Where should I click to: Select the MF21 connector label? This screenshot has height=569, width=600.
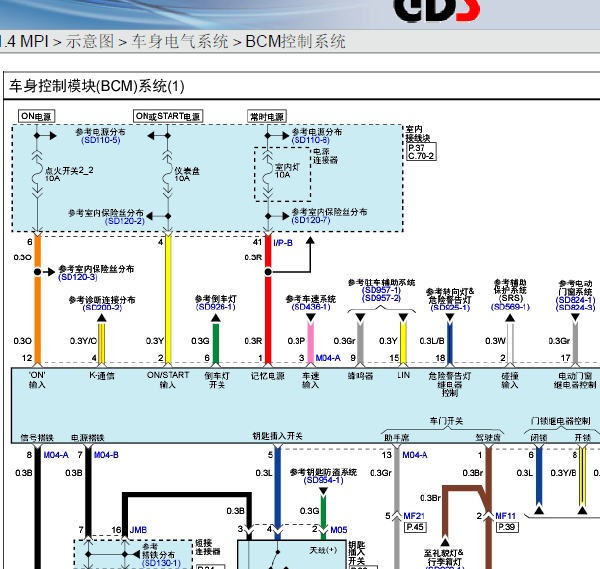point(414,516)
